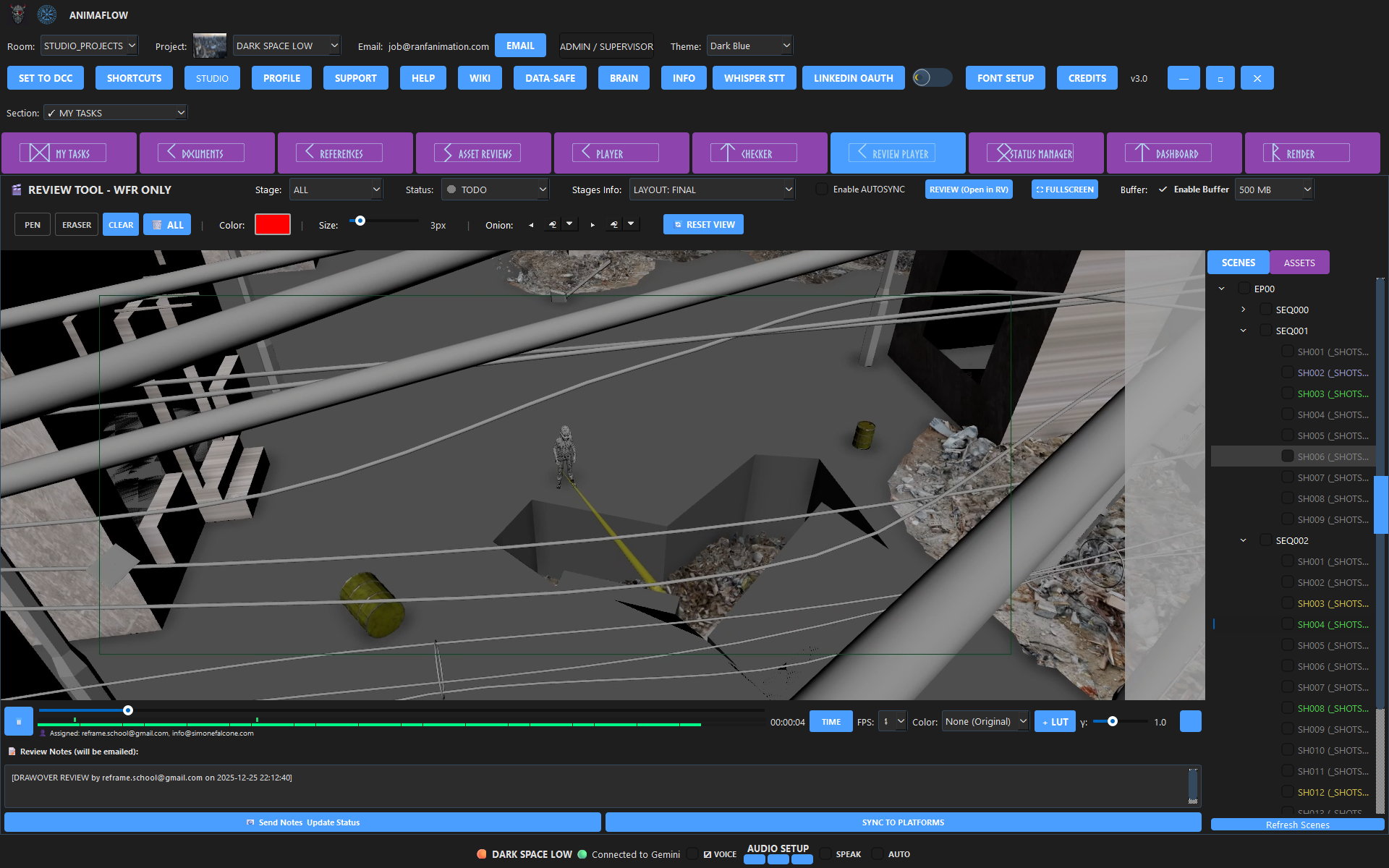This screenshot has height=868, width=1389.
Task: Click the ALL button with trash icon
Action: coord(167,225)
